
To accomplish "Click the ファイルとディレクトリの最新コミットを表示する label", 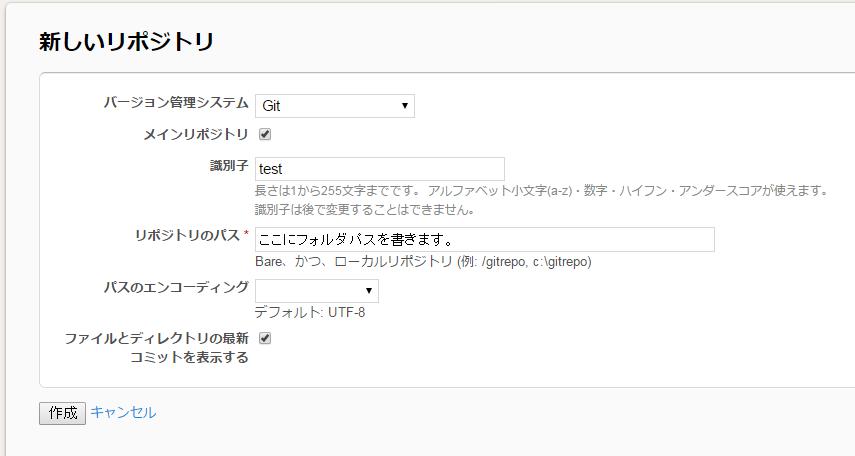I will click(156, 348).
